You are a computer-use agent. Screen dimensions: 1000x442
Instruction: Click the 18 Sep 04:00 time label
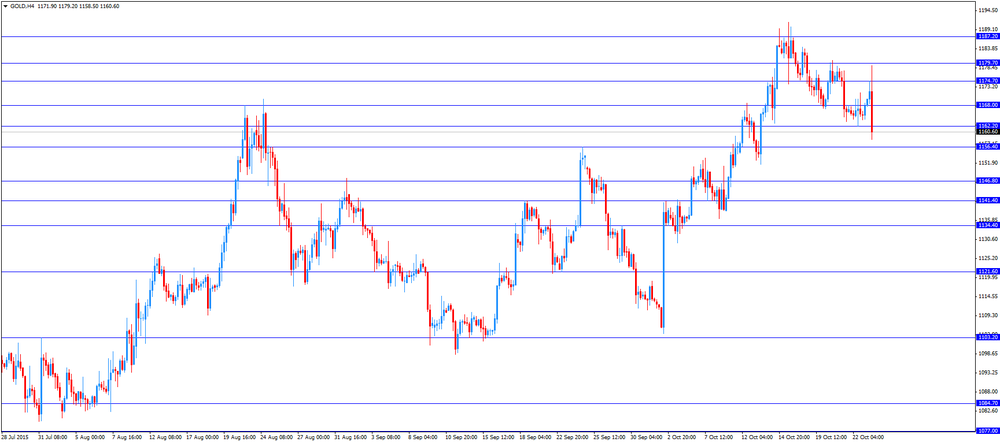536,438
